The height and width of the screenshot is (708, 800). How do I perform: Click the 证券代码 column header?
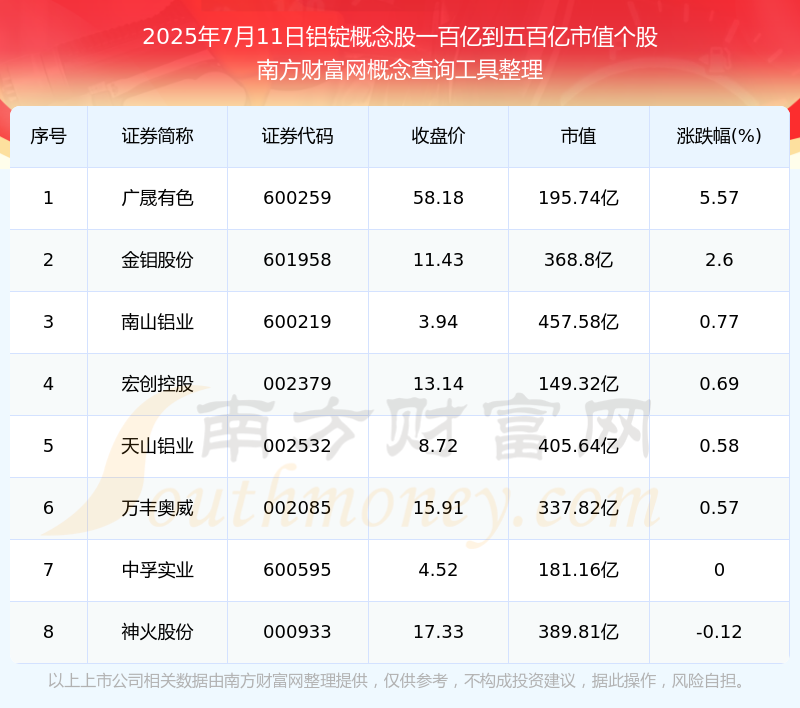pyautogui.click(x=297, y=136)
